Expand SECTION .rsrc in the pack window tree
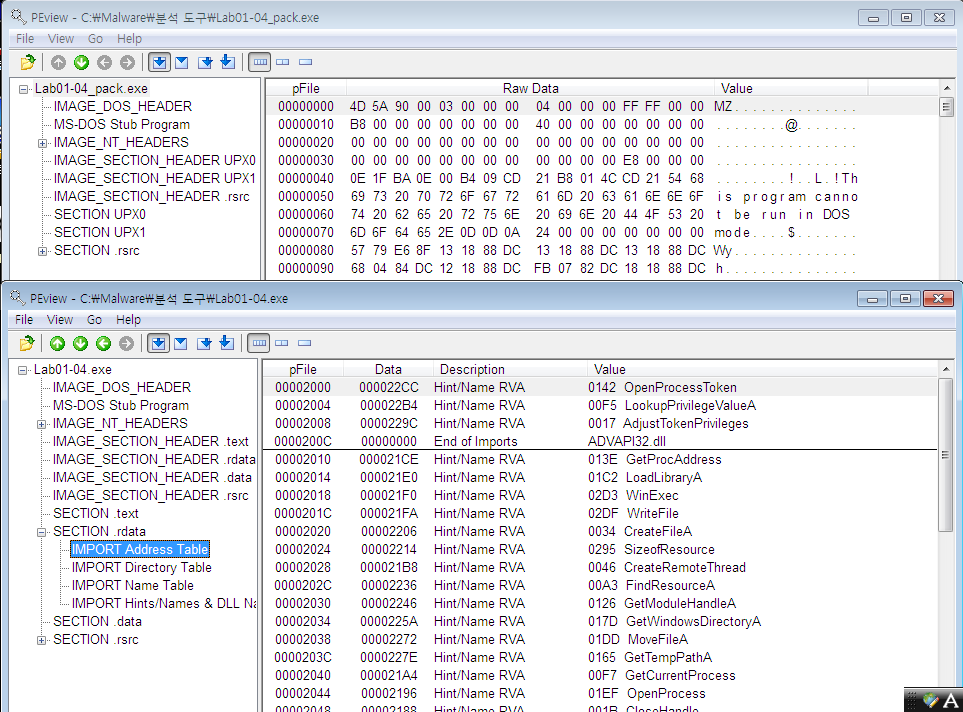Viewport: 963px width, 712px height. (x=42, y=252)
